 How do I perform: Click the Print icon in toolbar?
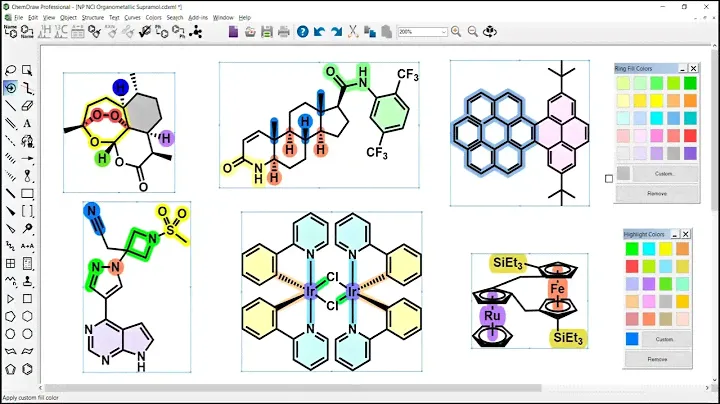pyautogui.click(x=284, y=32)
